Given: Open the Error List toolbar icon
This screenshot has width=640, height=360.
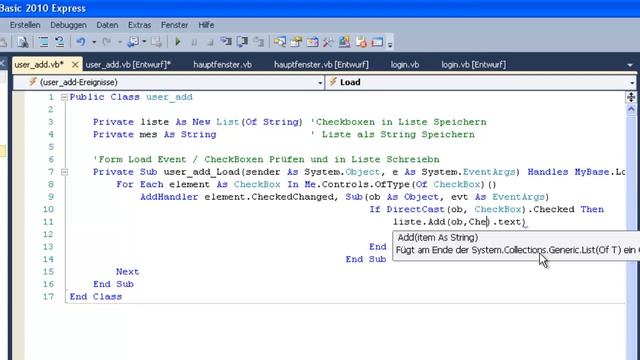Looking at the screenshot, I should pyautogui.click(x=361, y=42).
